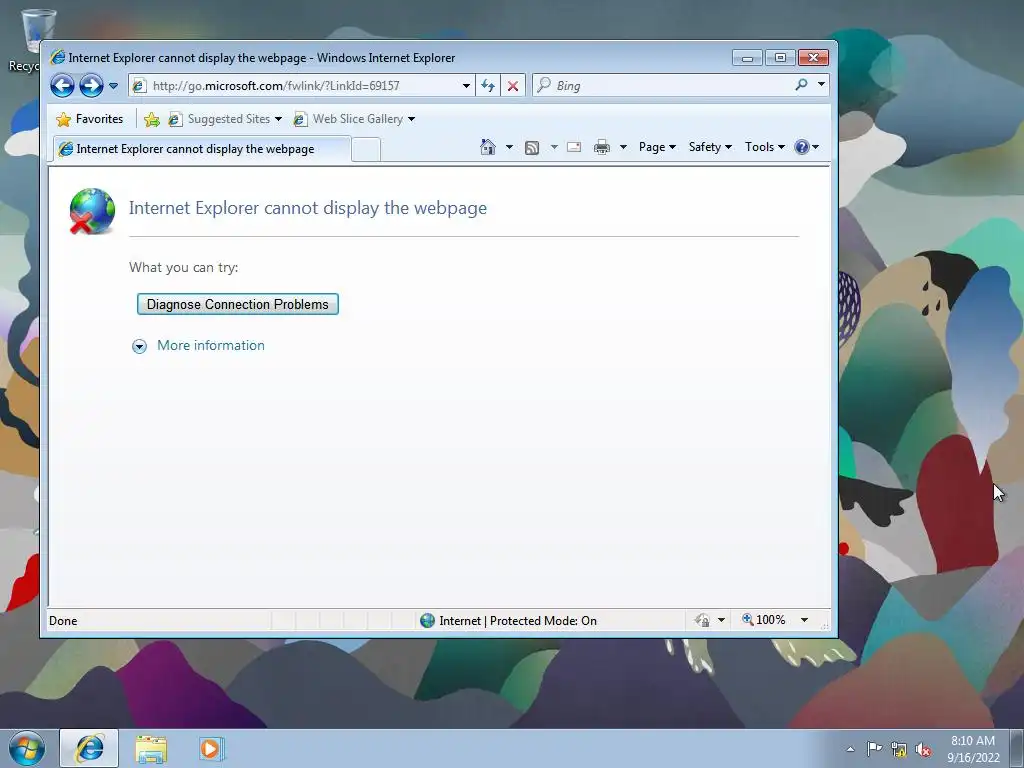Click the Forward navigation arrow
Viewport: 1024px width, 768px height.
point(91,86)
